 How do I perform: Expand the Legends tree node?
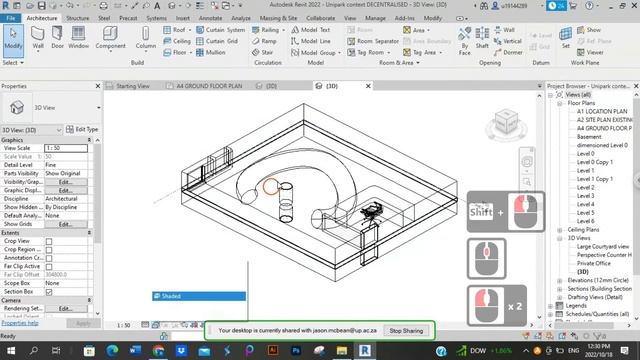click(x=551, y=306)
